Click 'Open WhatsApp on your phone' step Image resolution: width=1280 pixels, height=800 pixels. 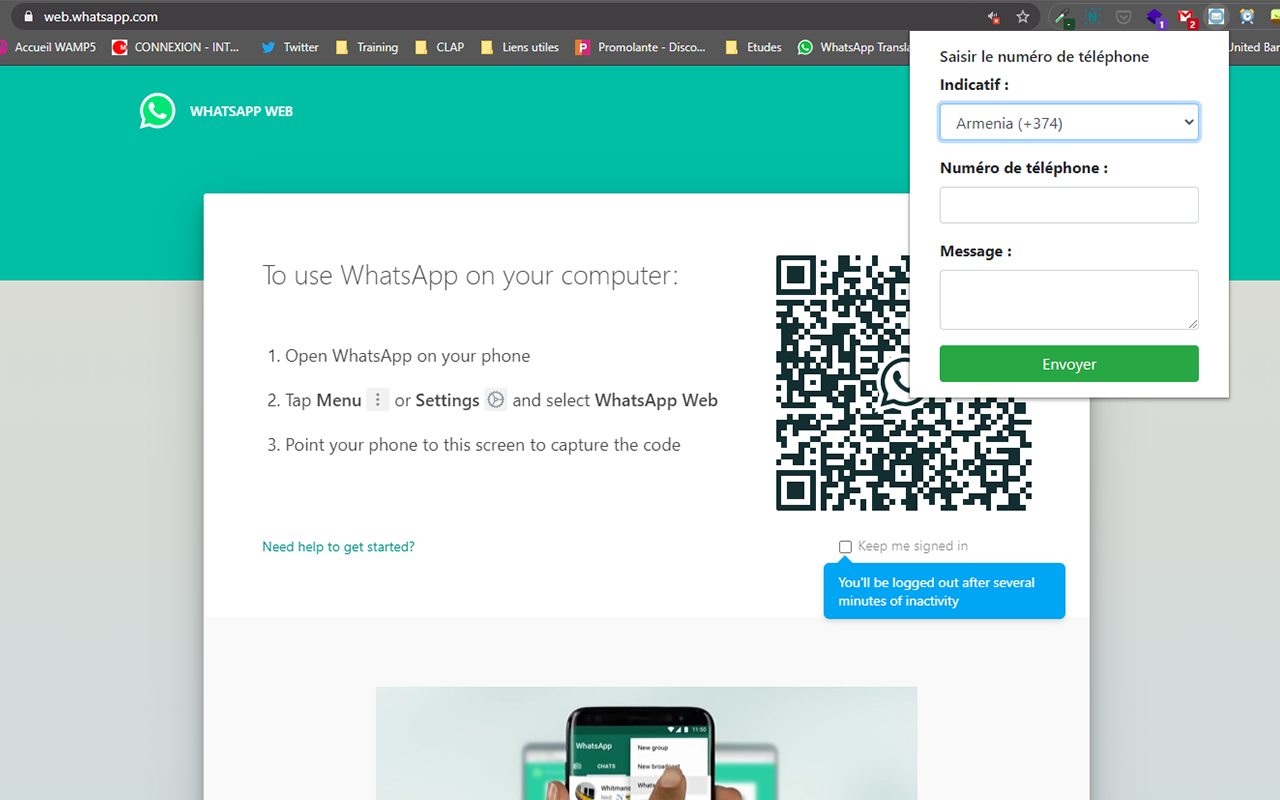click(407, 356)
